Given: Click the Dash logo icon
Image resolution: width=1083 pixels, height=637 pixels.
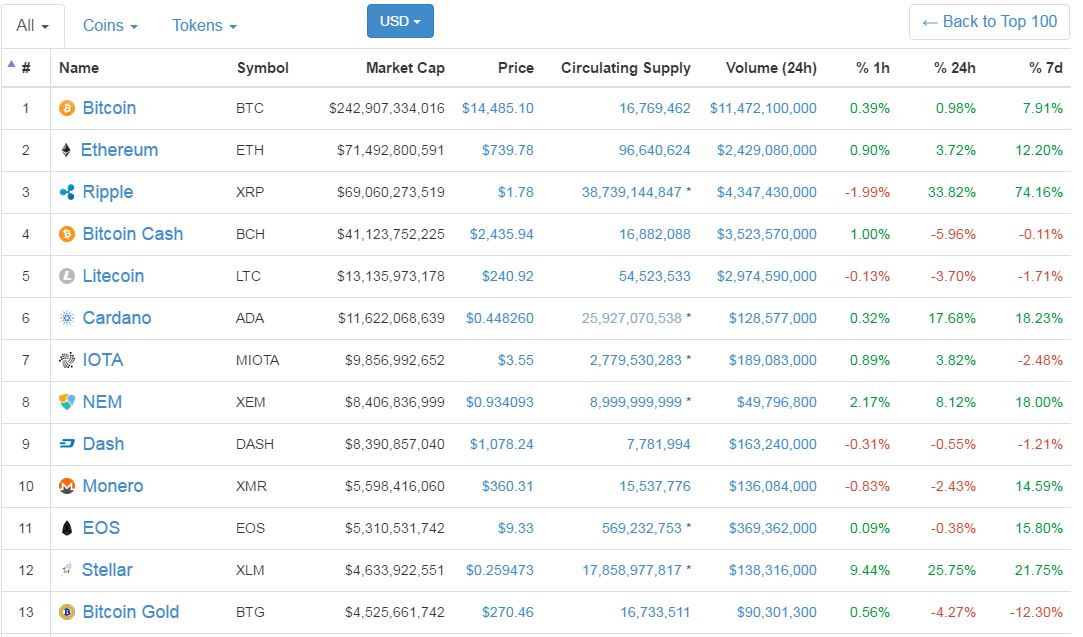Looking at the screenshot, I should (x=67, y=444).
